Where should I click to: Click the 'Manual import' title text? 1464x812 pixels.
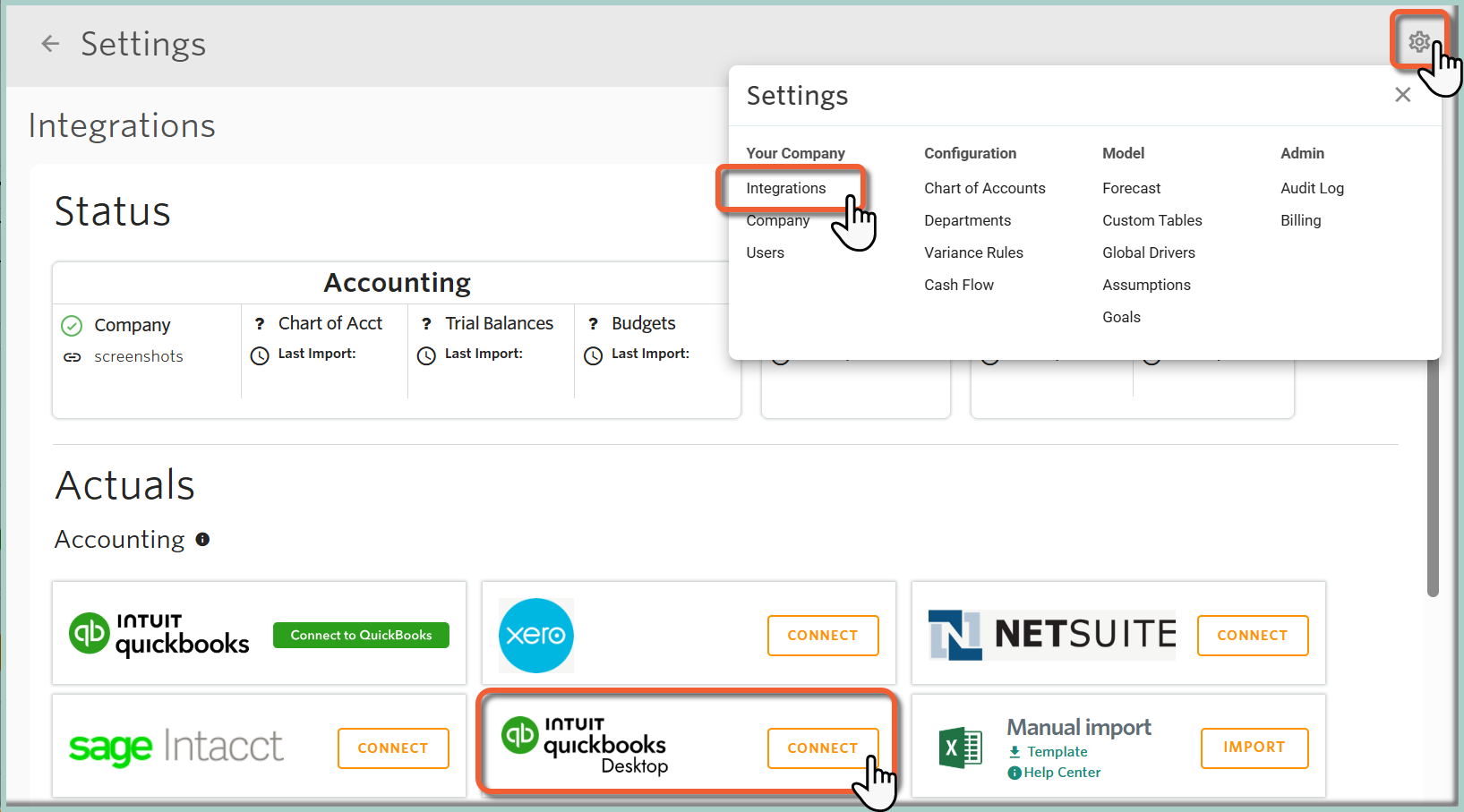1079,727
